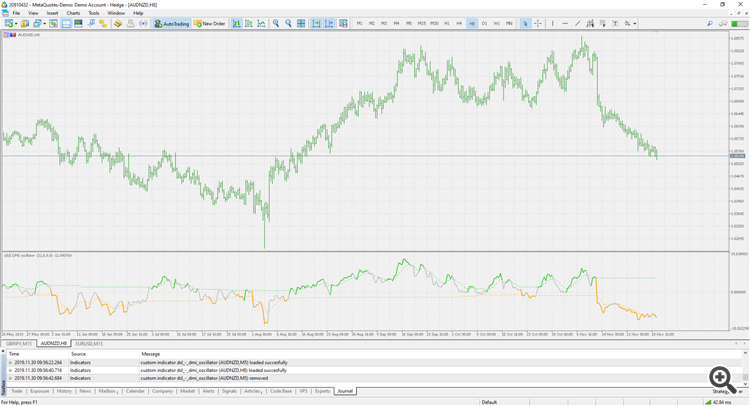Click the New Order button
The width and height of the screenshot is (750, 406).
(210, 23)
